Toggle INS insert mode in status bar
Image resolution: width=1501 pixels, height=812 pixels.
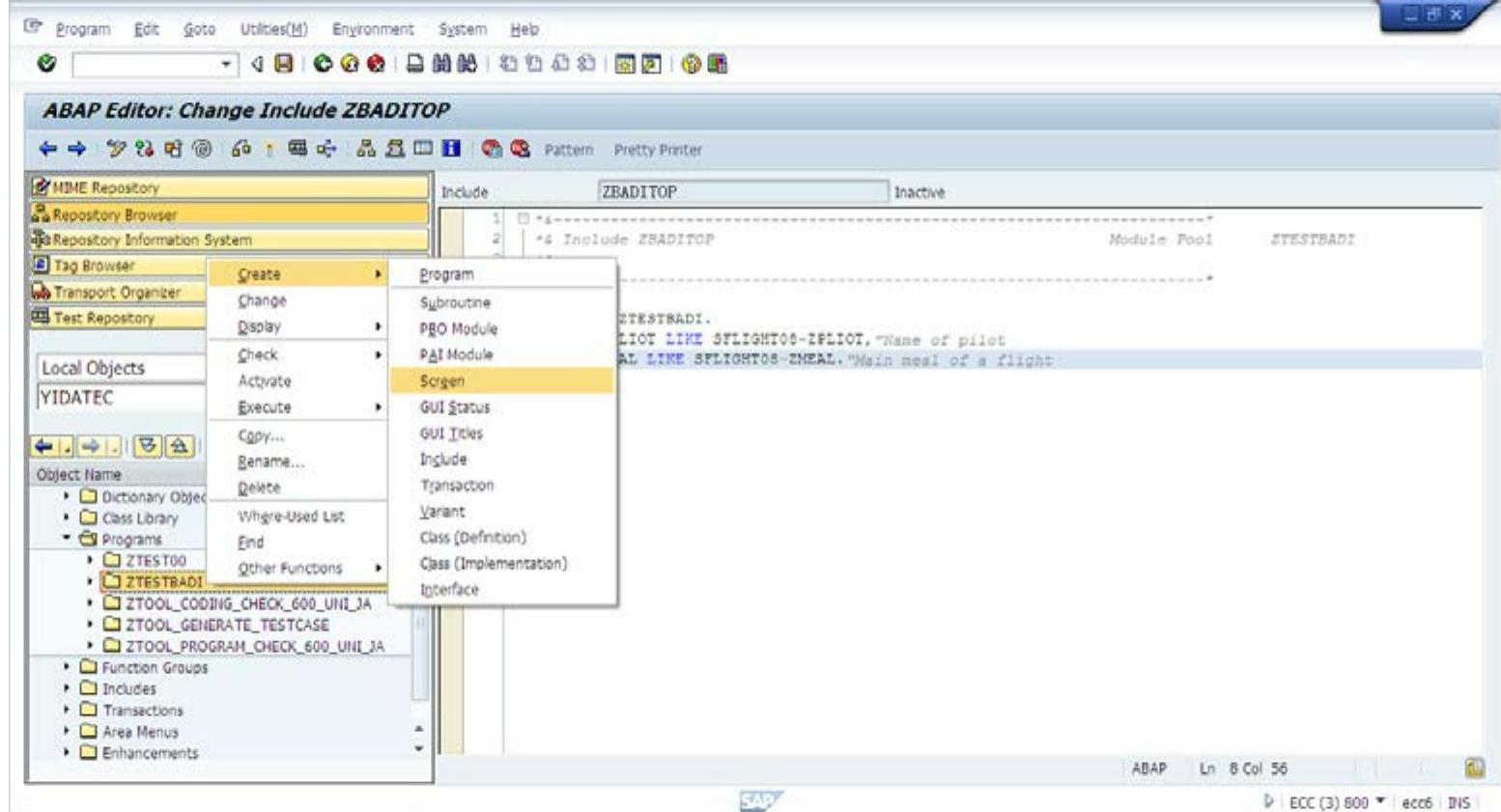coord(1459,802)
